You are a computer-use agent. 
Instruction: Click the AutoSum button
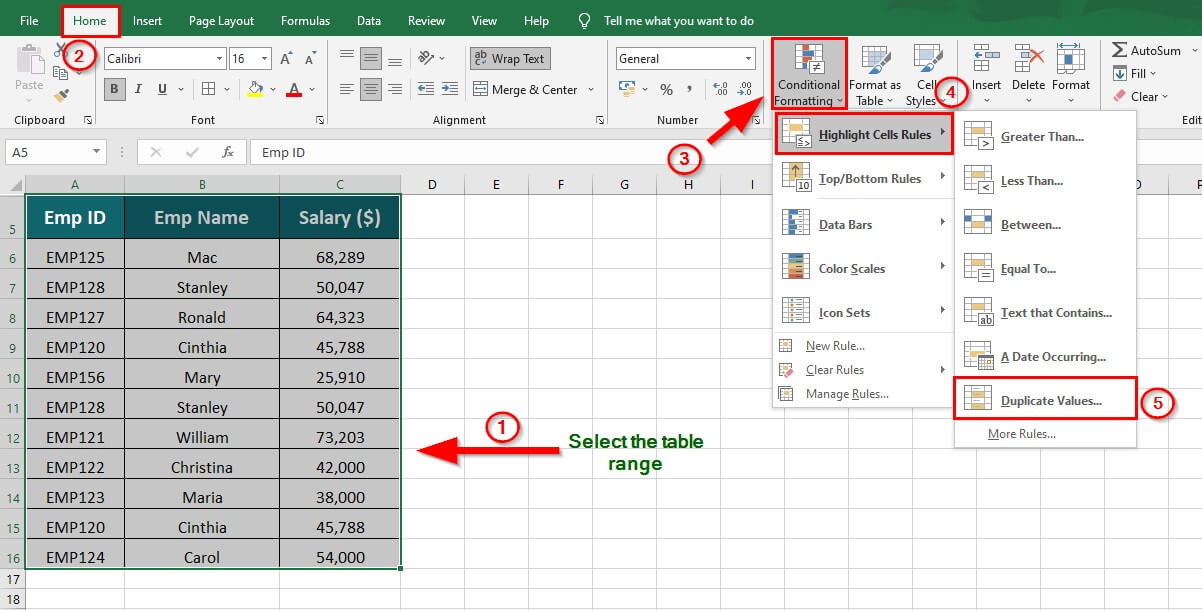pos(1147,50)
